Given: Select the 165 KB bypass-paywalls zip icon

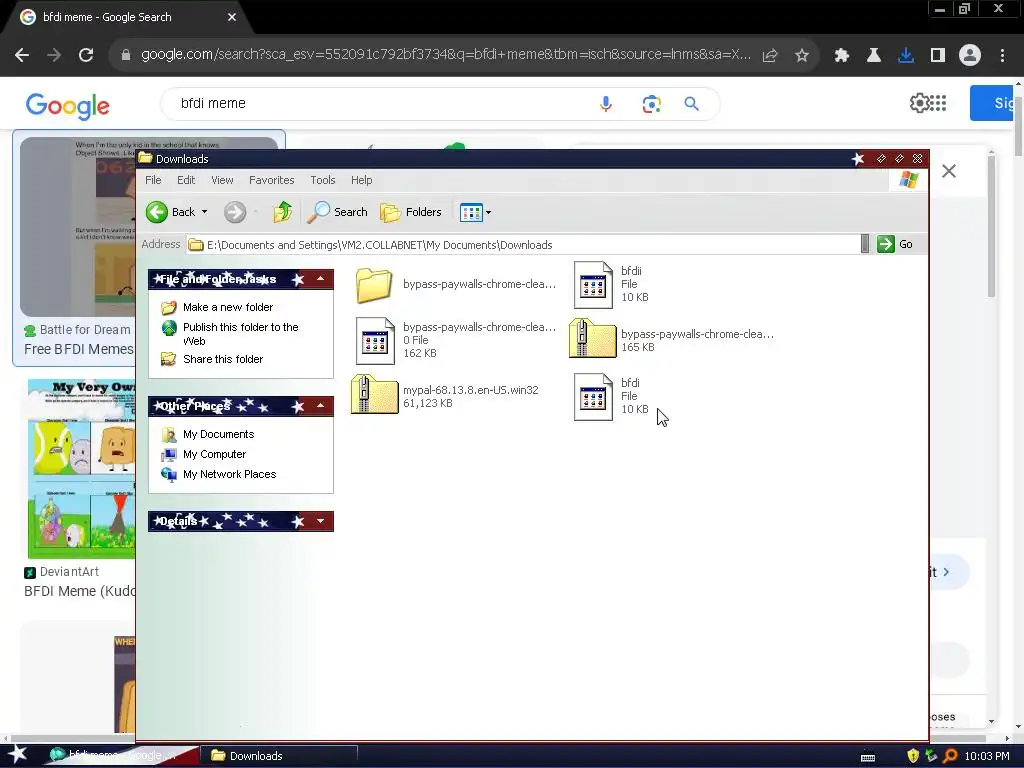Looking at the screenshot, I should coord(592,338).
